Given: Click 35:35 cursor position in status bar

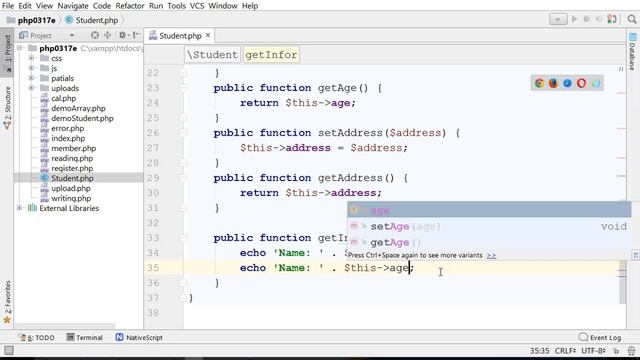Looking at the screenshot, I should coord(539,351).
